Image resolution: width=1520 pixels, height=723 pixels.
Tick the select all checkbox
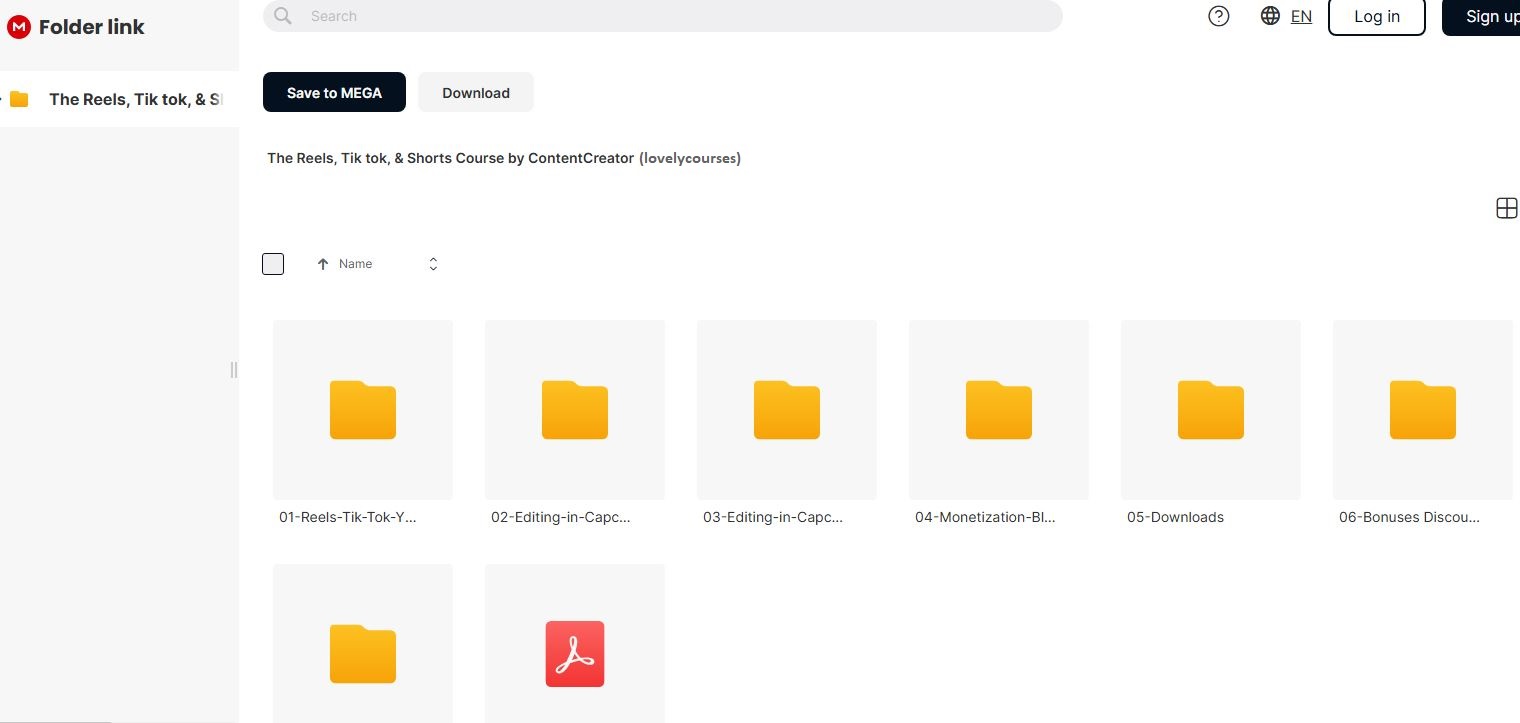point(273,264)
